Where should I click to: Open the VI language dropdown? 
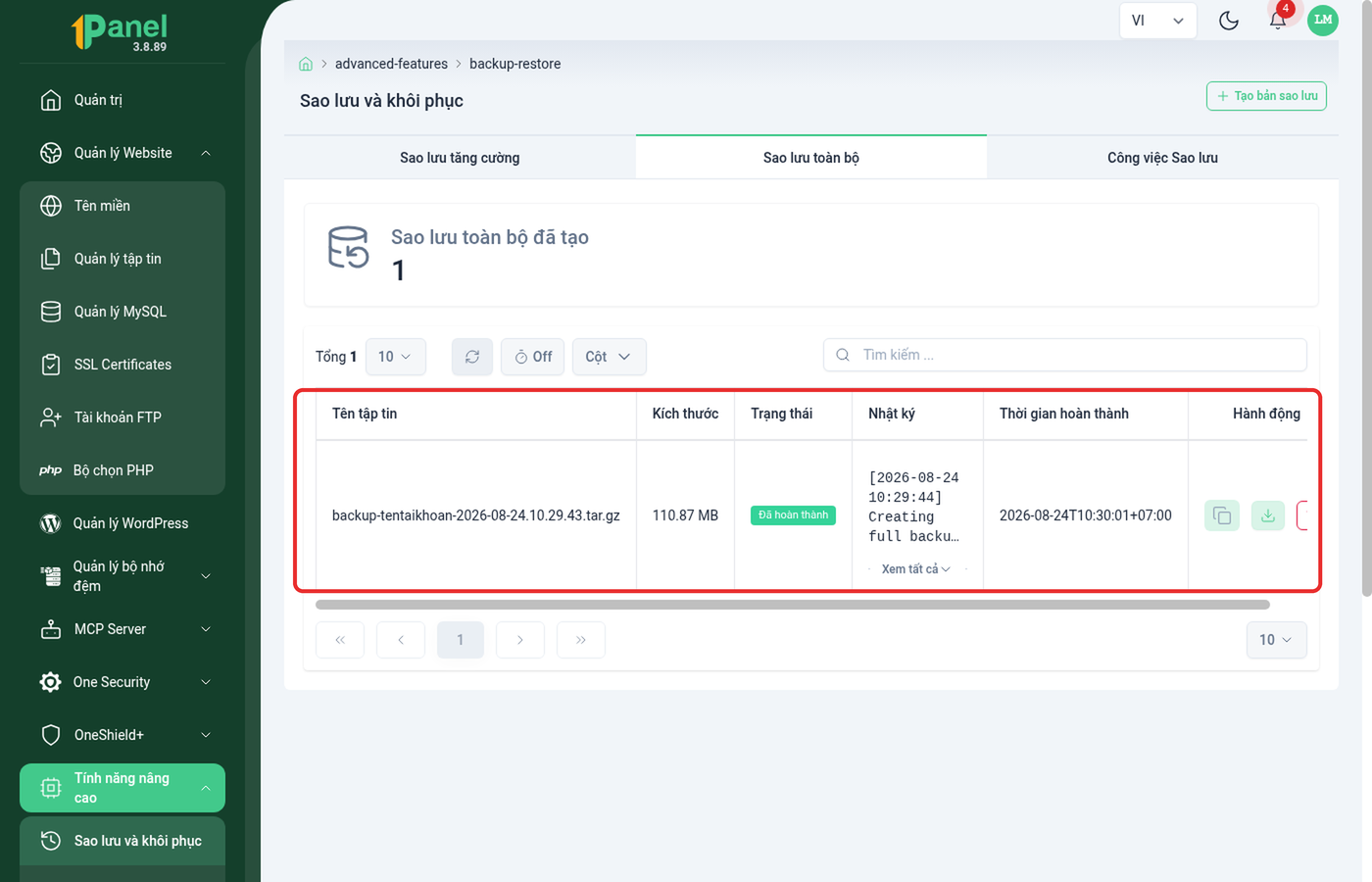[1157, 21]
